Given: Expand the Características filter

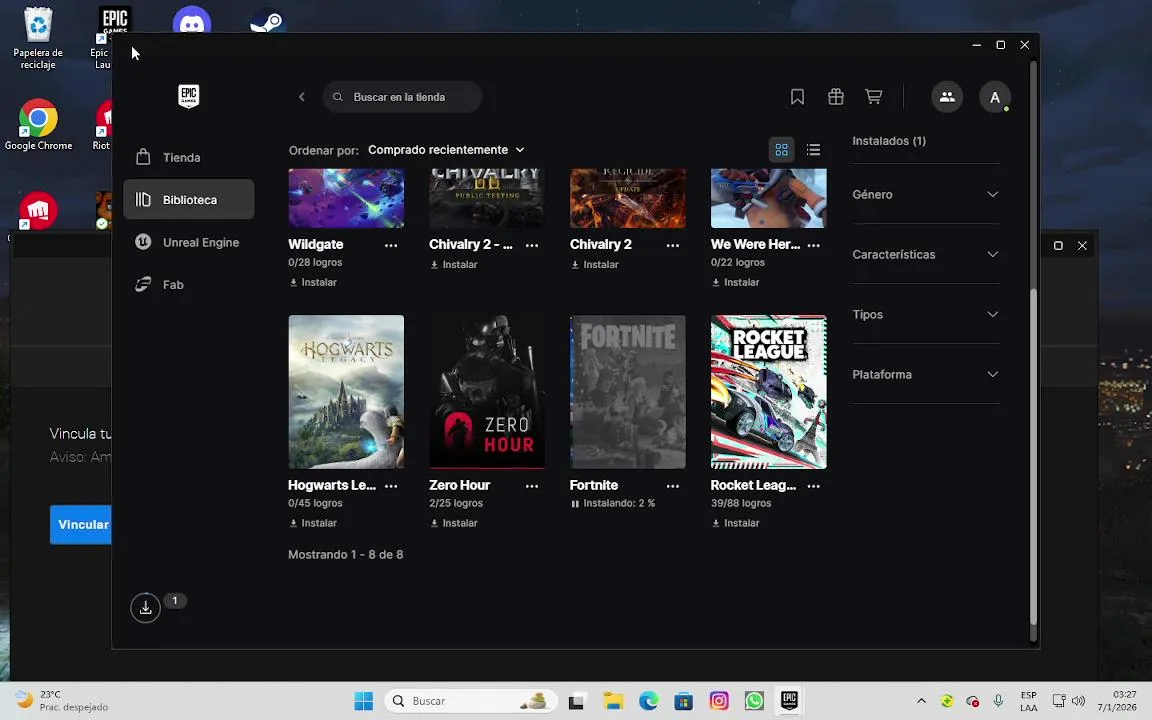Looking at the screenshot, I should point(926,254).
